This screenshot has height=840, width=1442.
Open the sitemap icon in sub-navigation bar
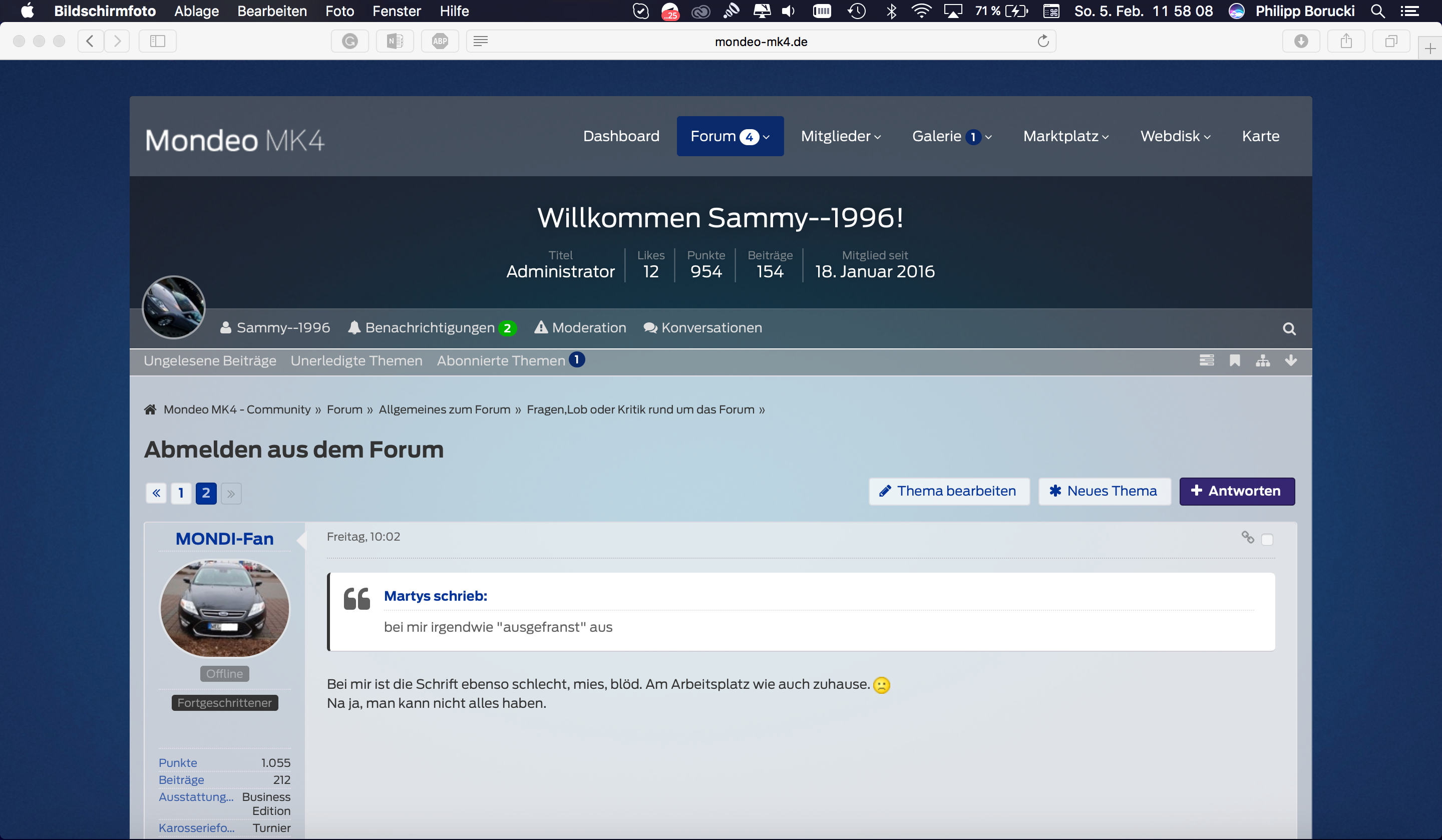pos(1262,360)
